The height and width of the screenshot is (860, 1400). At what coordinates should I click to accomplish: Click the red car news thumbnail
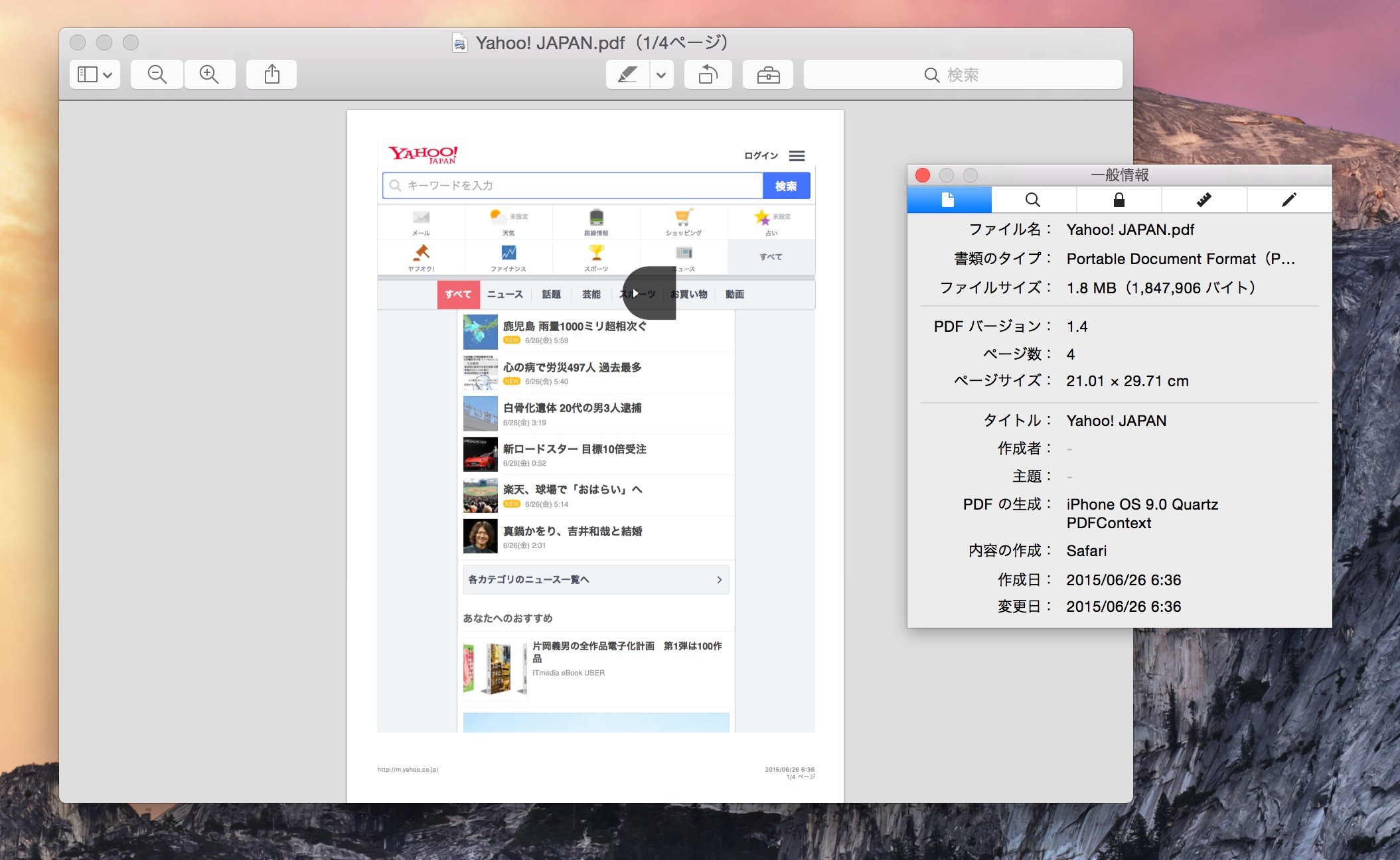(481, 454)
